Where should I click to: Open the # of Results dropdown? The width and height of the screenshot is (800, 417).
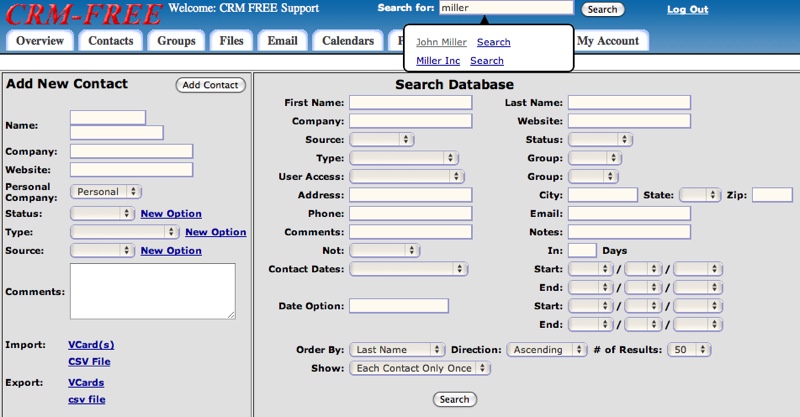[x=689, y=350]
